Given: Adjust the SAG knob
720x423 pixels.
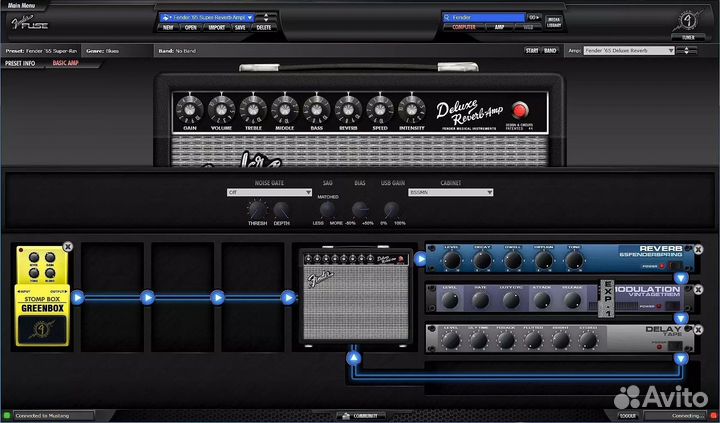Looking at the screenshot, I should pyautogui.click(x=327, y=209).
